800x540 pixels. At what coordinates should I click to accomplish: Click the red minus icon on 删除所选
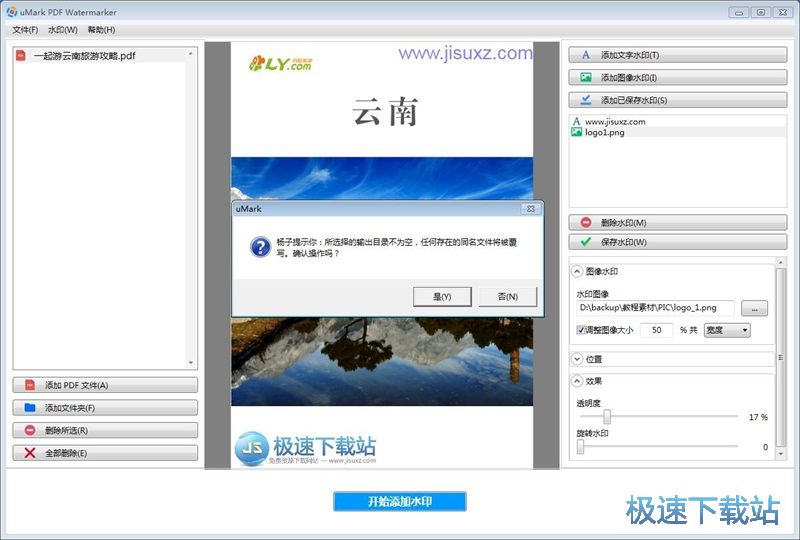[x=30, y=430]
